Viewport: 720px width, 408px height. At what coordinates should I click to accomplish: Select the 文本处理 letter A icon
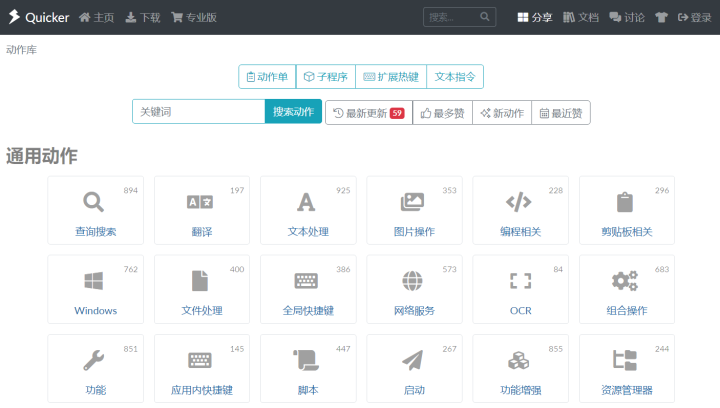pyautogui.click(x=306, y=202)
